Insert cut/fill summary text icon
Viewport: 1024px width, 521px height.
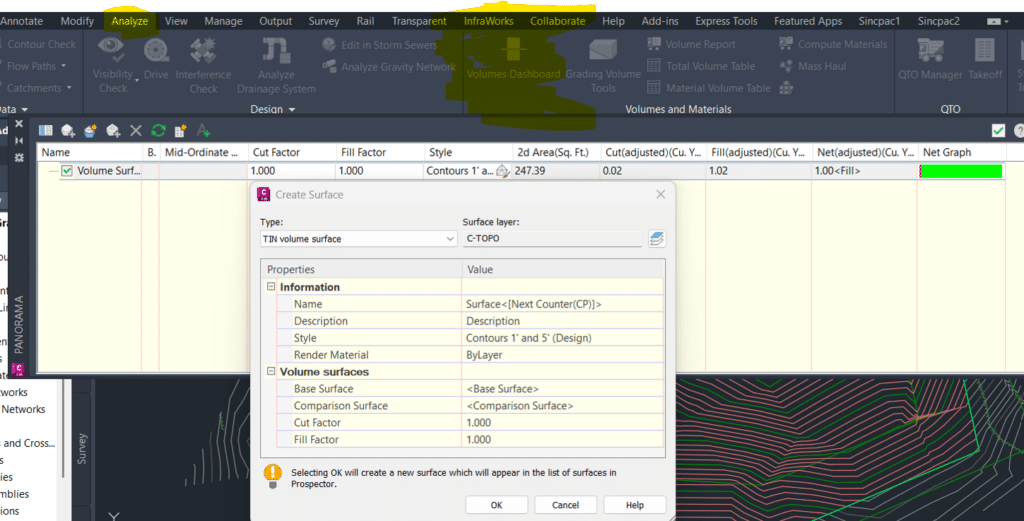click(203, 131)
